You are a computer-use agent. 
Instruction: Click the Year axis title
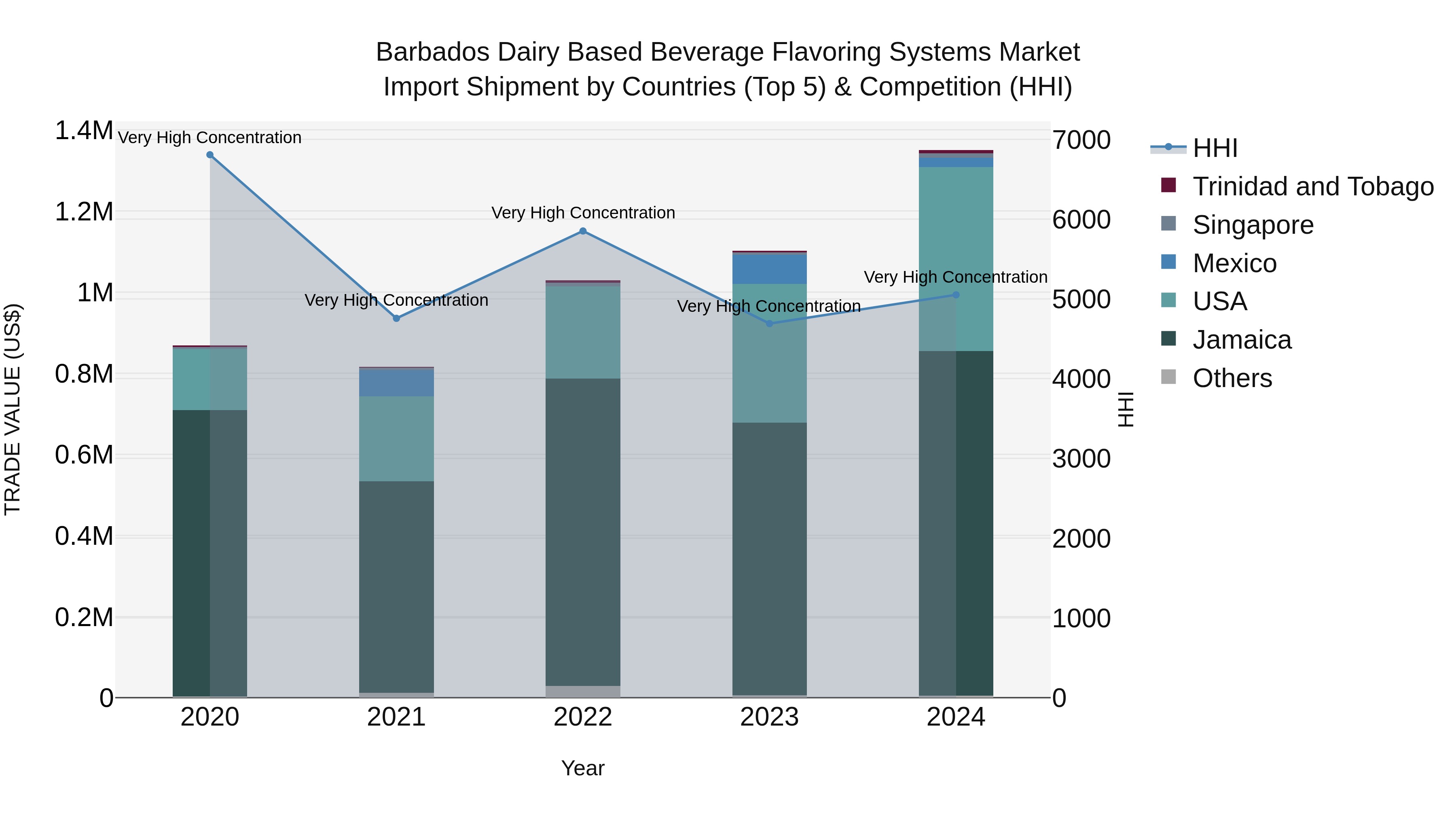click(583, 768)
